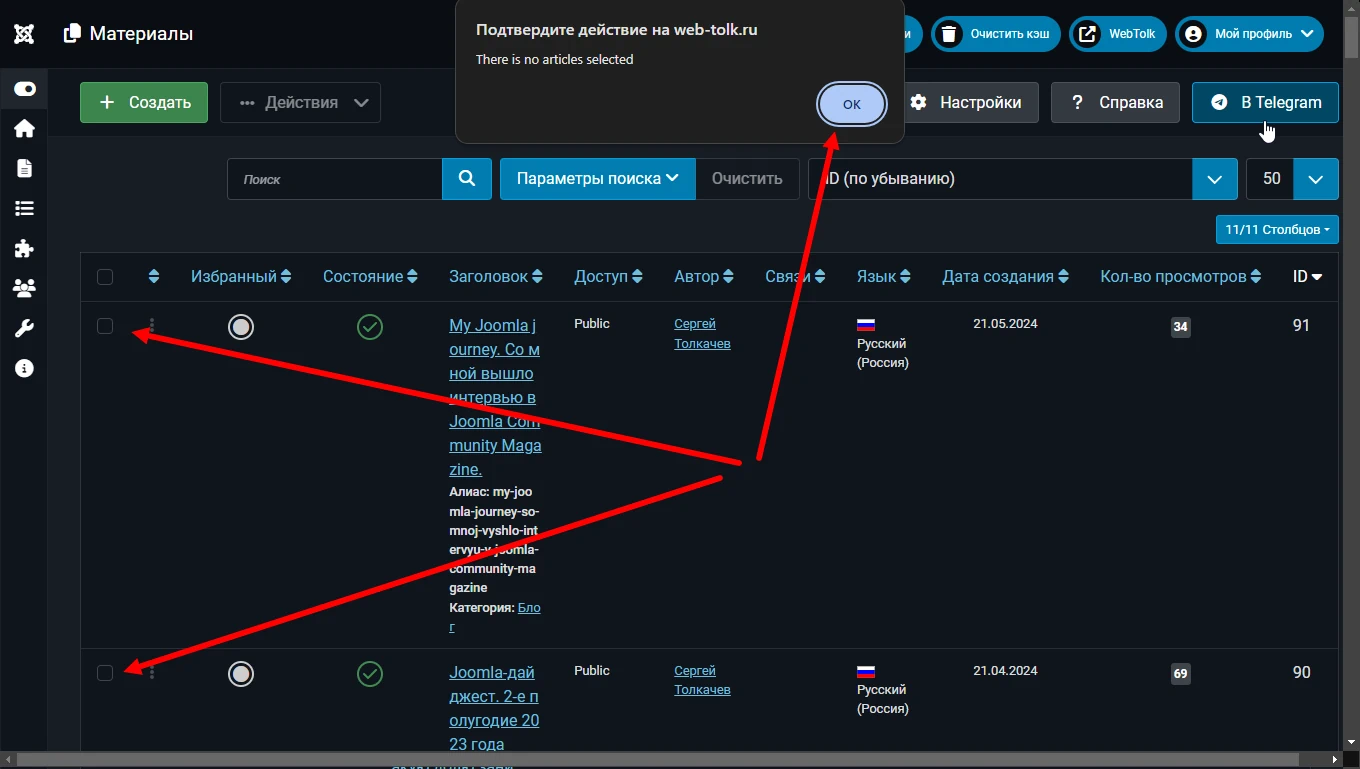Viewport: 1360px width, 769px height.
Task: Open the 11/11 Столбцов columns dropdown
Action: click(x=1277, y=230)
